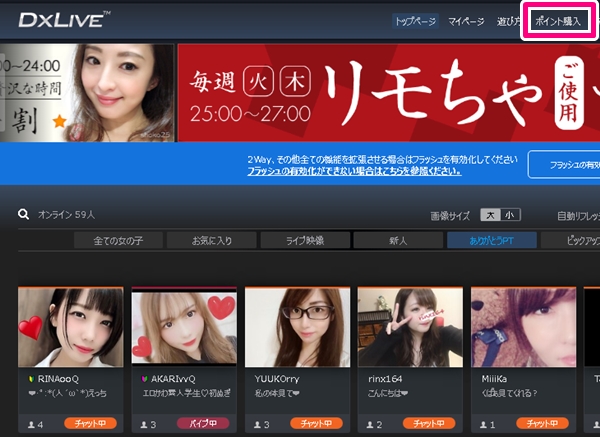
Task: Go to マイページ
Action: point(466,21)
